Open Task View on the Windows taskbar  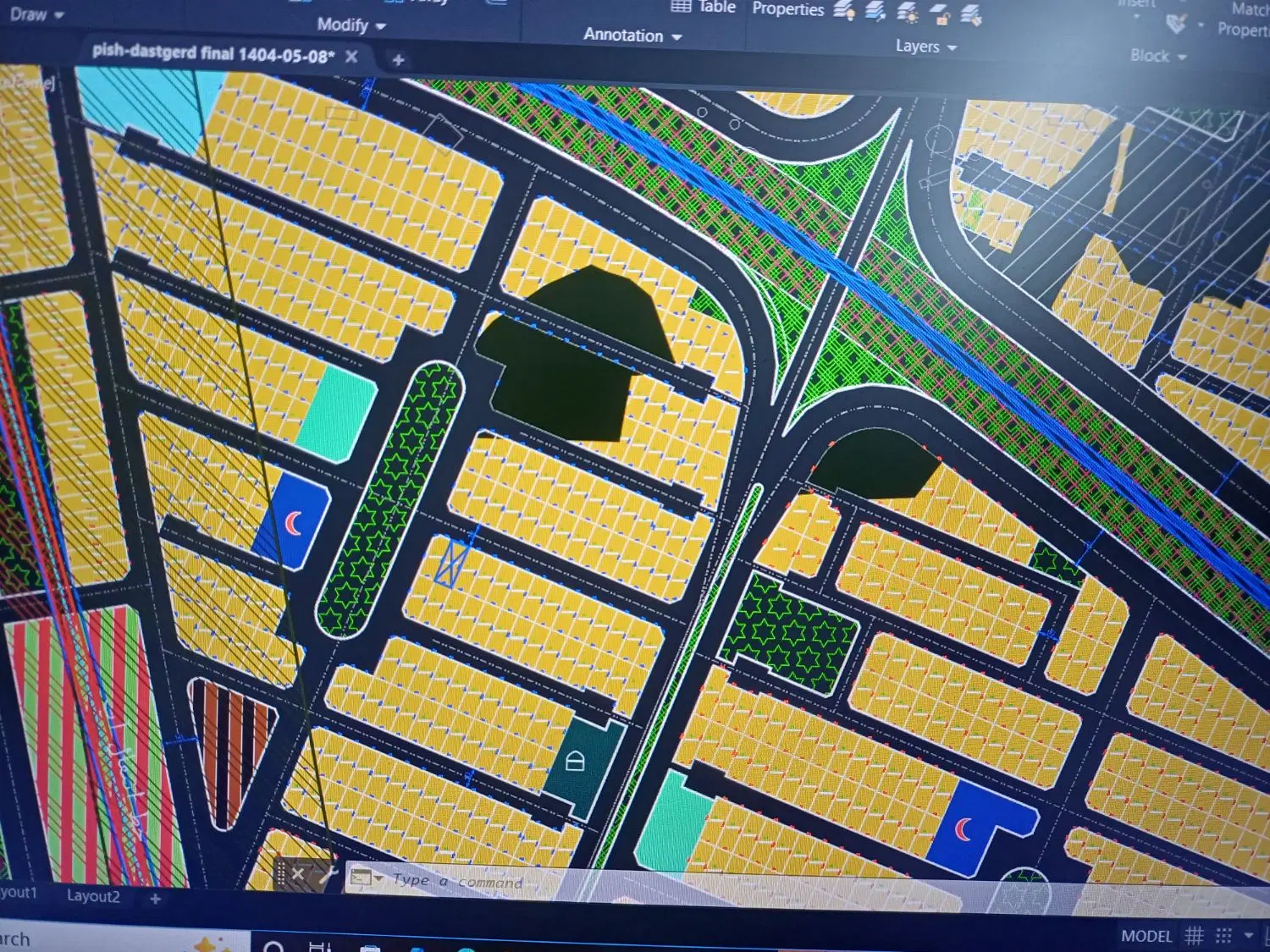(319, 946)
